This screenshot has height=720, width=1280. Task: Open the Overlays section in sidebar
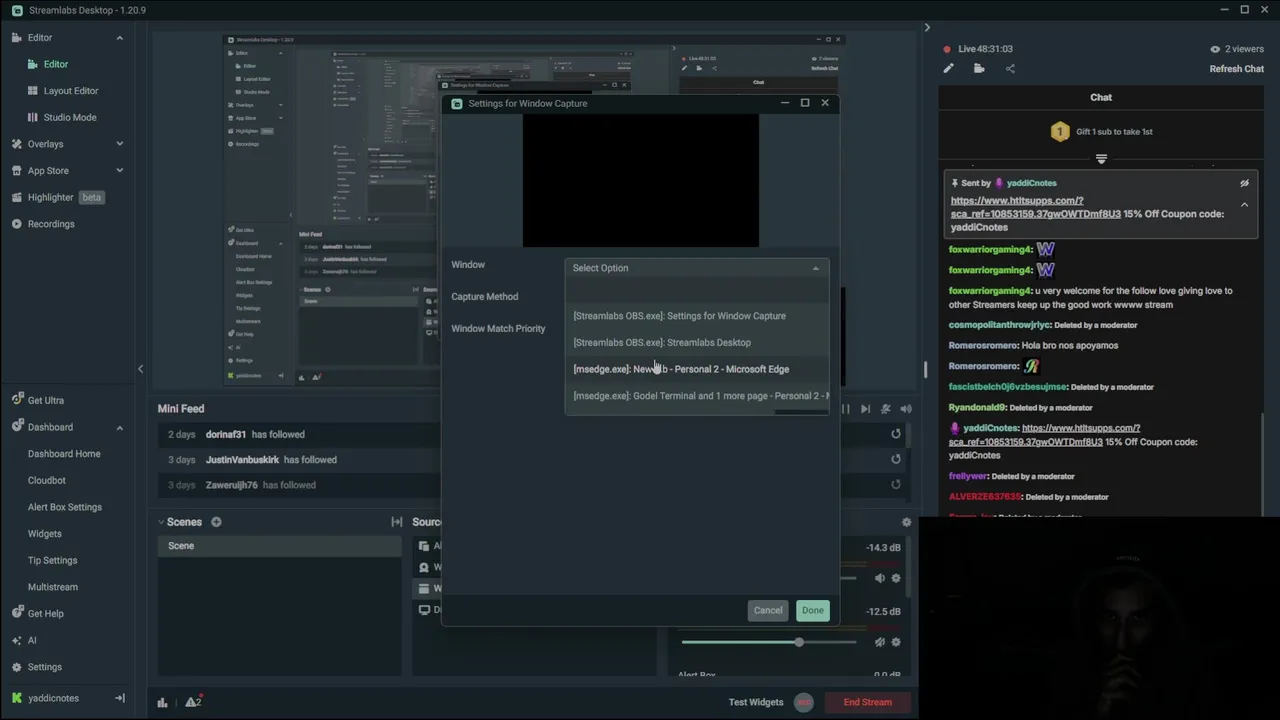coord(45,144)
